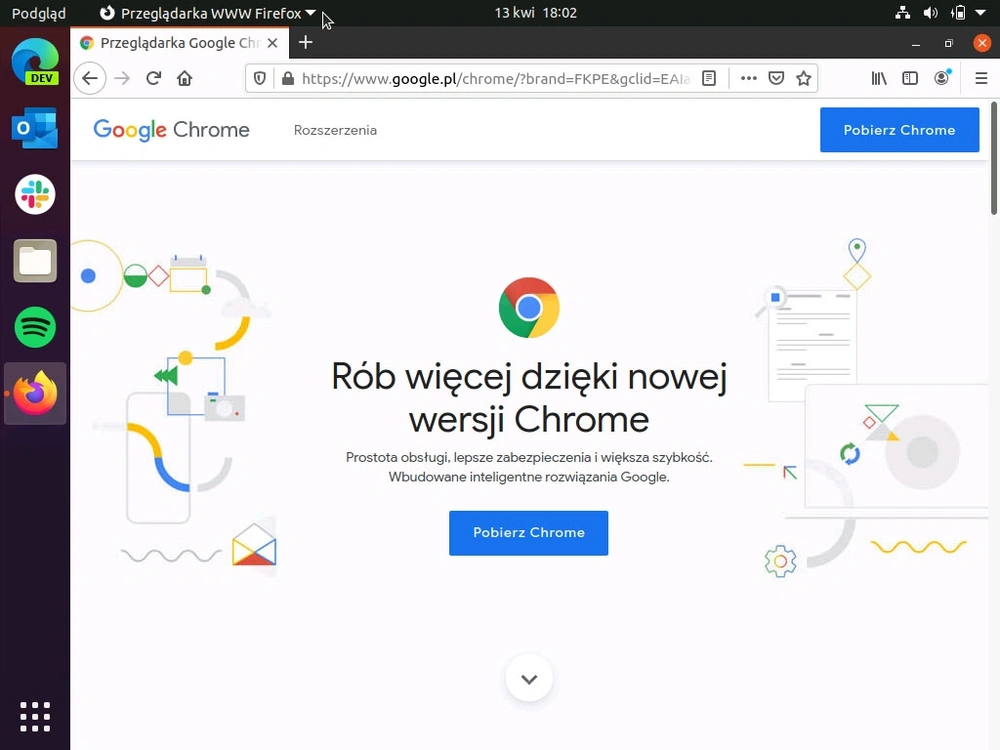Bookmark this page with the star
The image size is (1000, 750).
[x=804, y=78]
